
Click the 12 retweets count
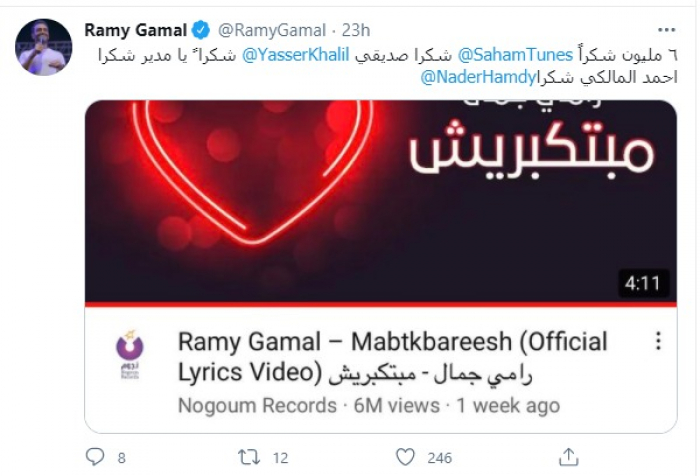pos(279,458)
